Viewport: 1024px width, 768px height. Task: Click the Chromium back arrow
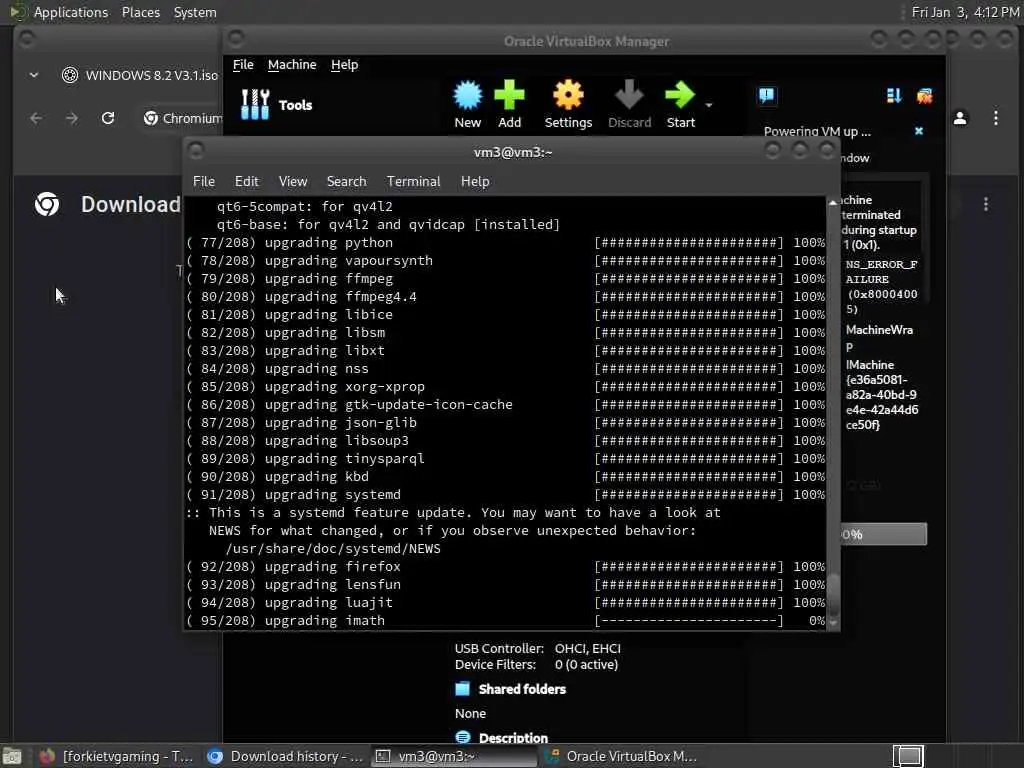point(37,118)
